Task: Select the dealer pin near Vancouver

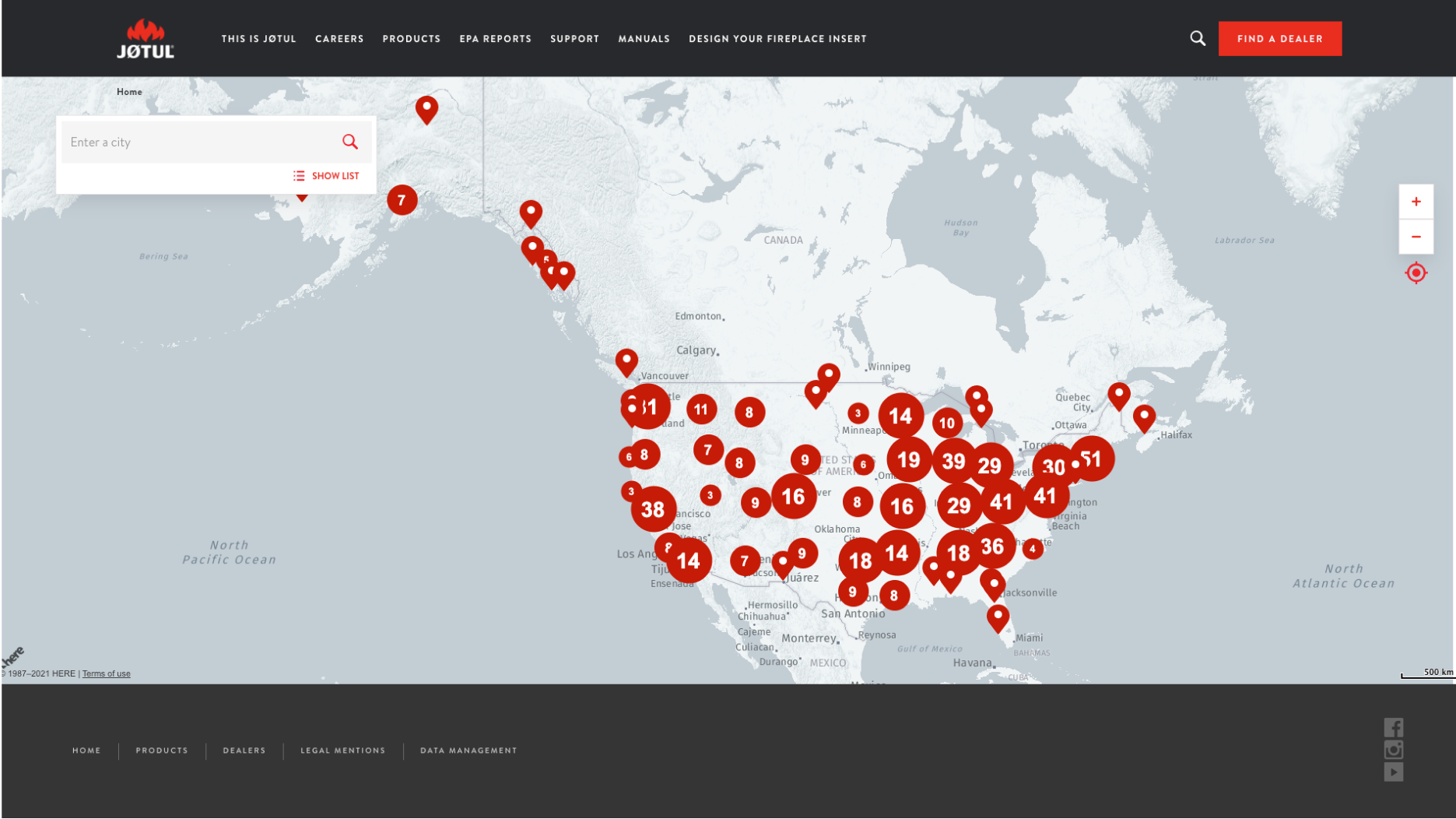Action: click(626, 363)
